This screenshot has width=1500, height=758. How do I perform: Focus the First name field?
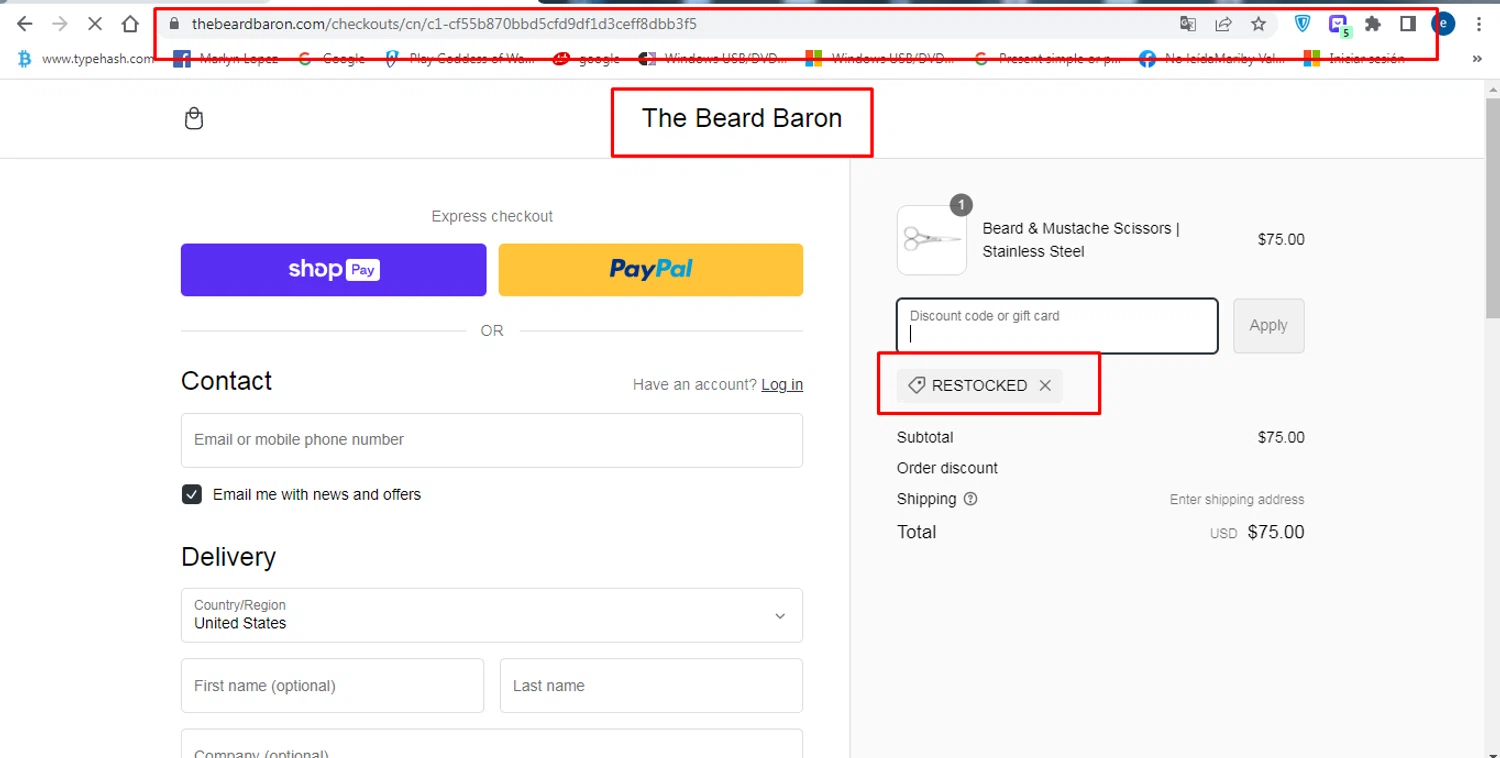332,686
